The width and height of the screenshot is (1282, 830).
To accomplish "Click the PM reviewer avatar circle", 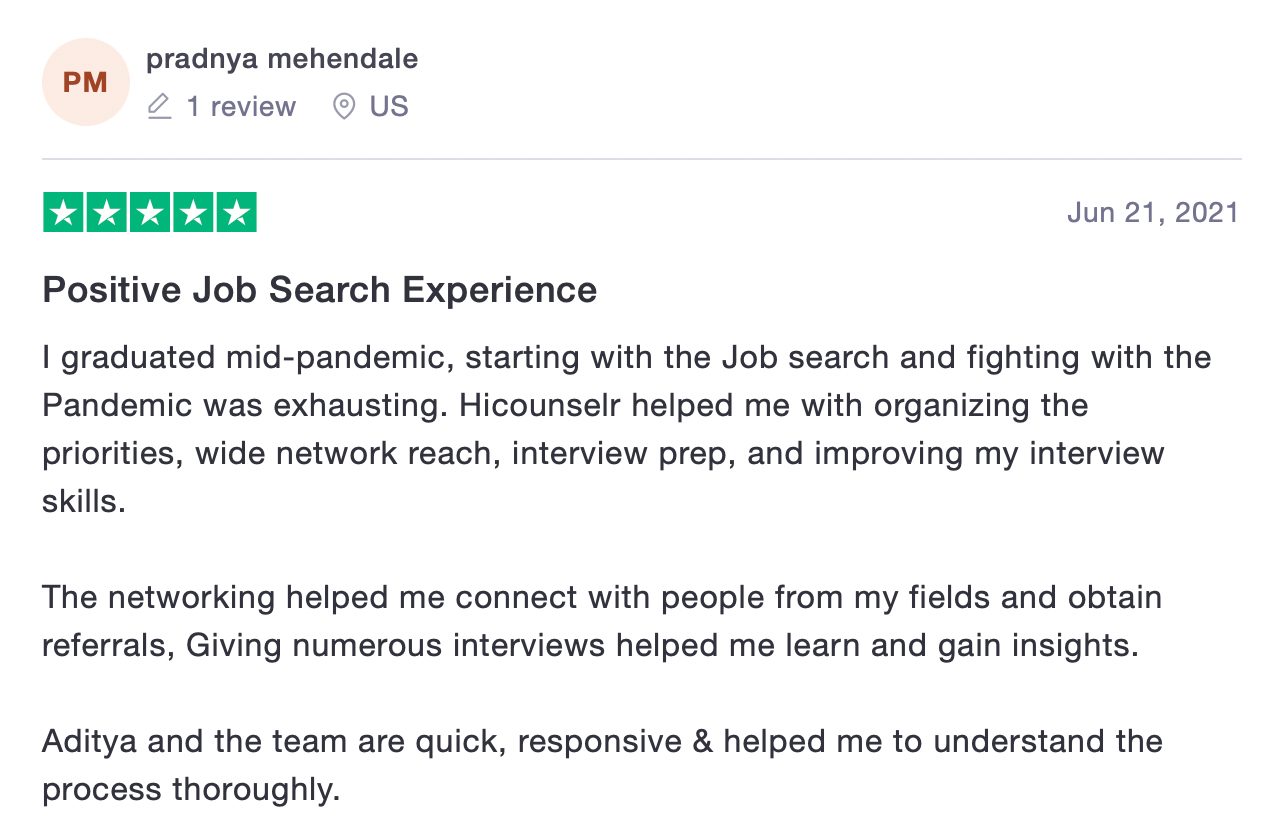I will (x=85, y=82).
